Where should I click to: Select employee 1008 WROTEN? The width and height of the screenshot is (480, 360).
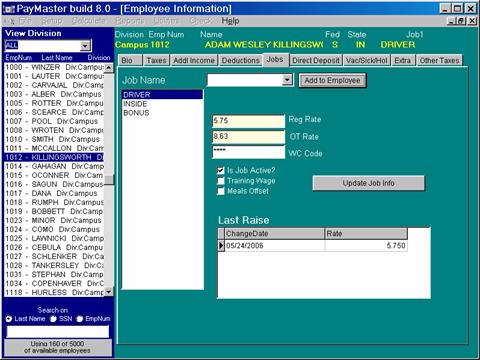[54, 130]
